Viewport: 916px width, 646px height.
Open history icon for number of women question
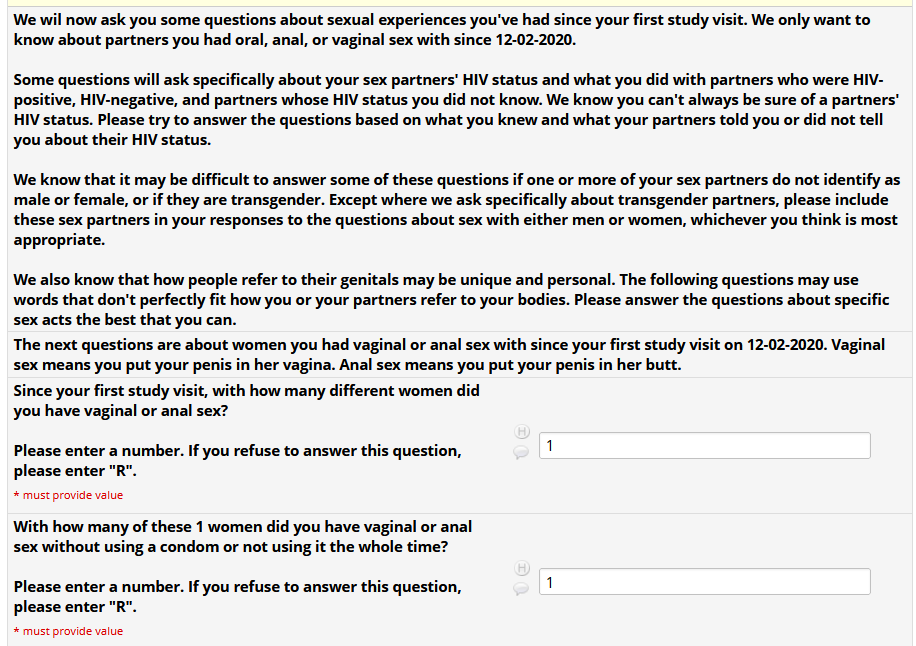[521, 432]
